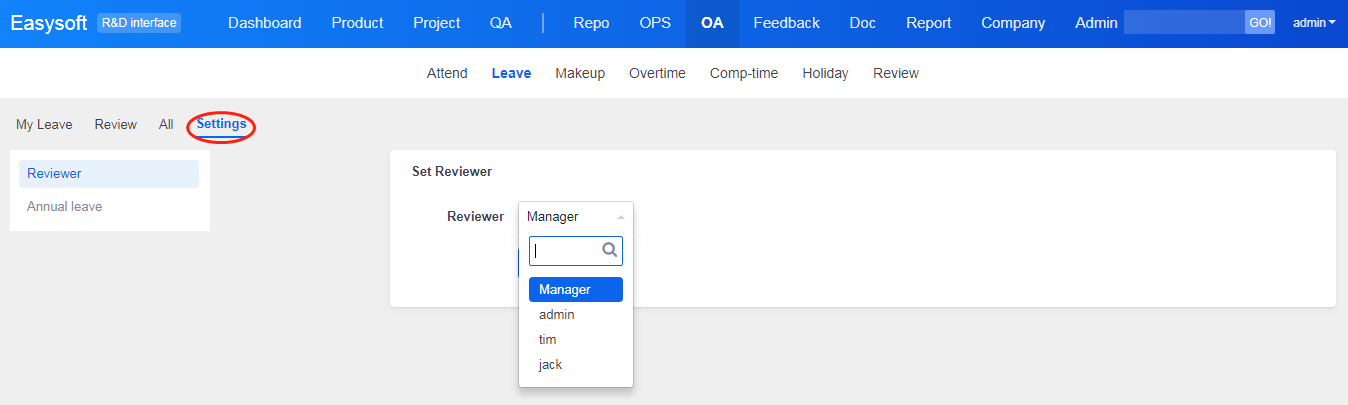Click the Easysoft logo
The width and height of the screenshot is (1348, 405).
pyautogui.click(x=49, y=23)
